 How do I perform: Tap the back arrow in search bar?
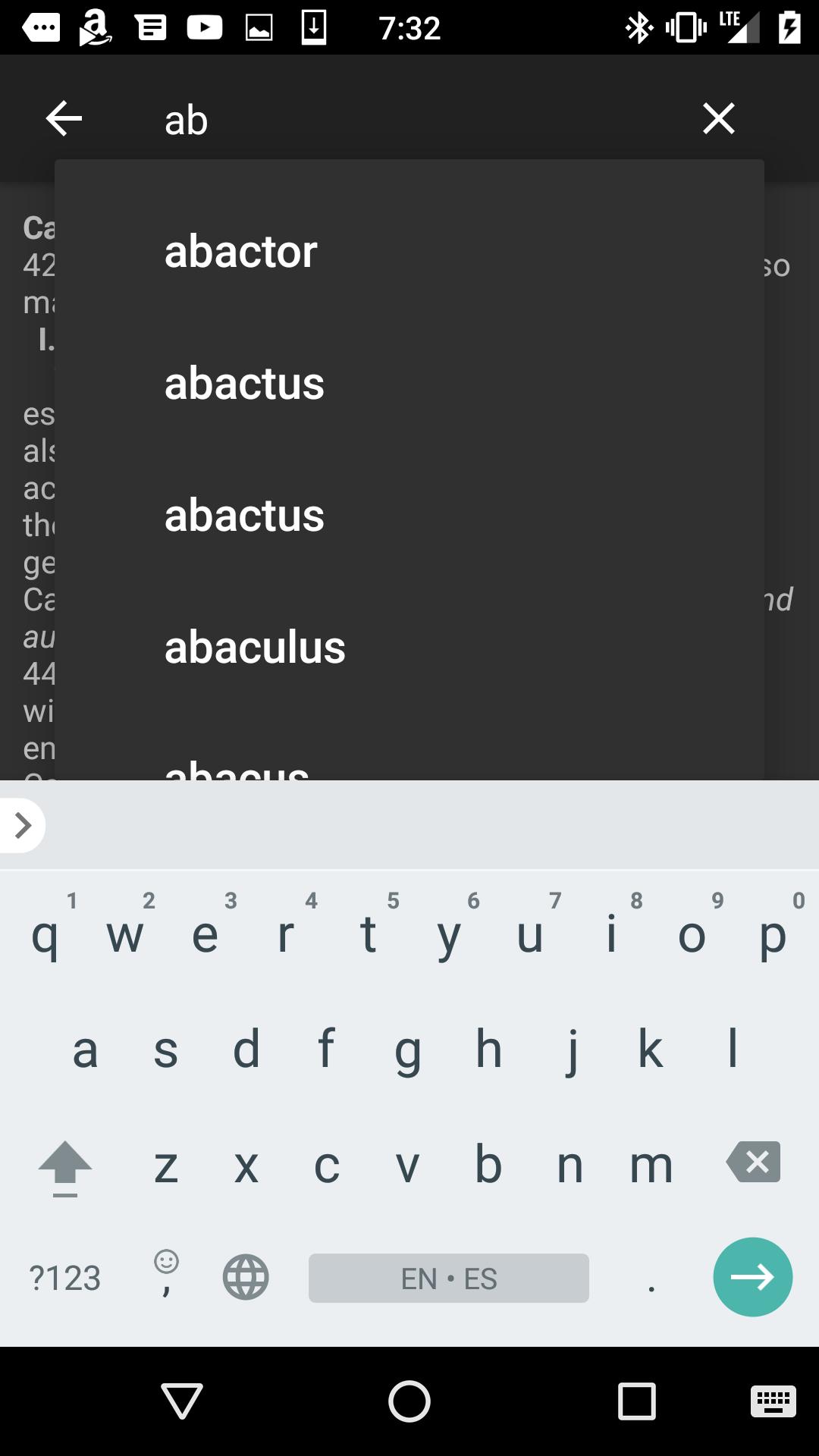click(x=64, y=118)
